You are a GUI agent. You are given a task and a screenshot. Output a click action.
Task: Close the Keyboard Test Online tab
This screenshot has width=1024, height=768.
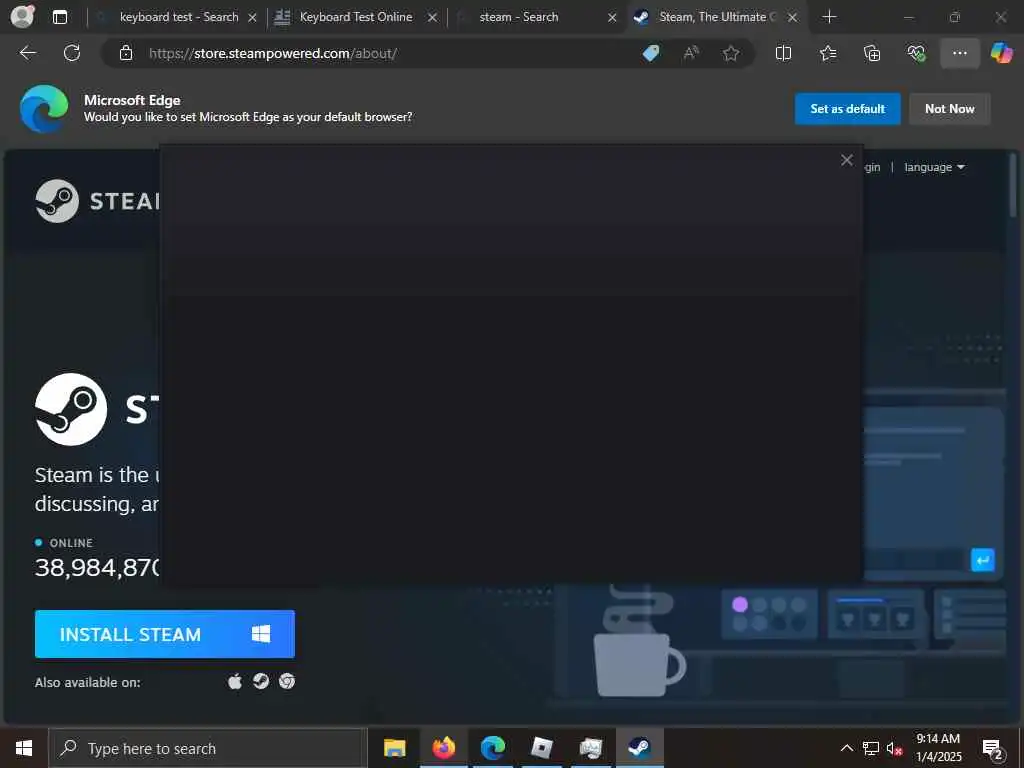point(432,18)
